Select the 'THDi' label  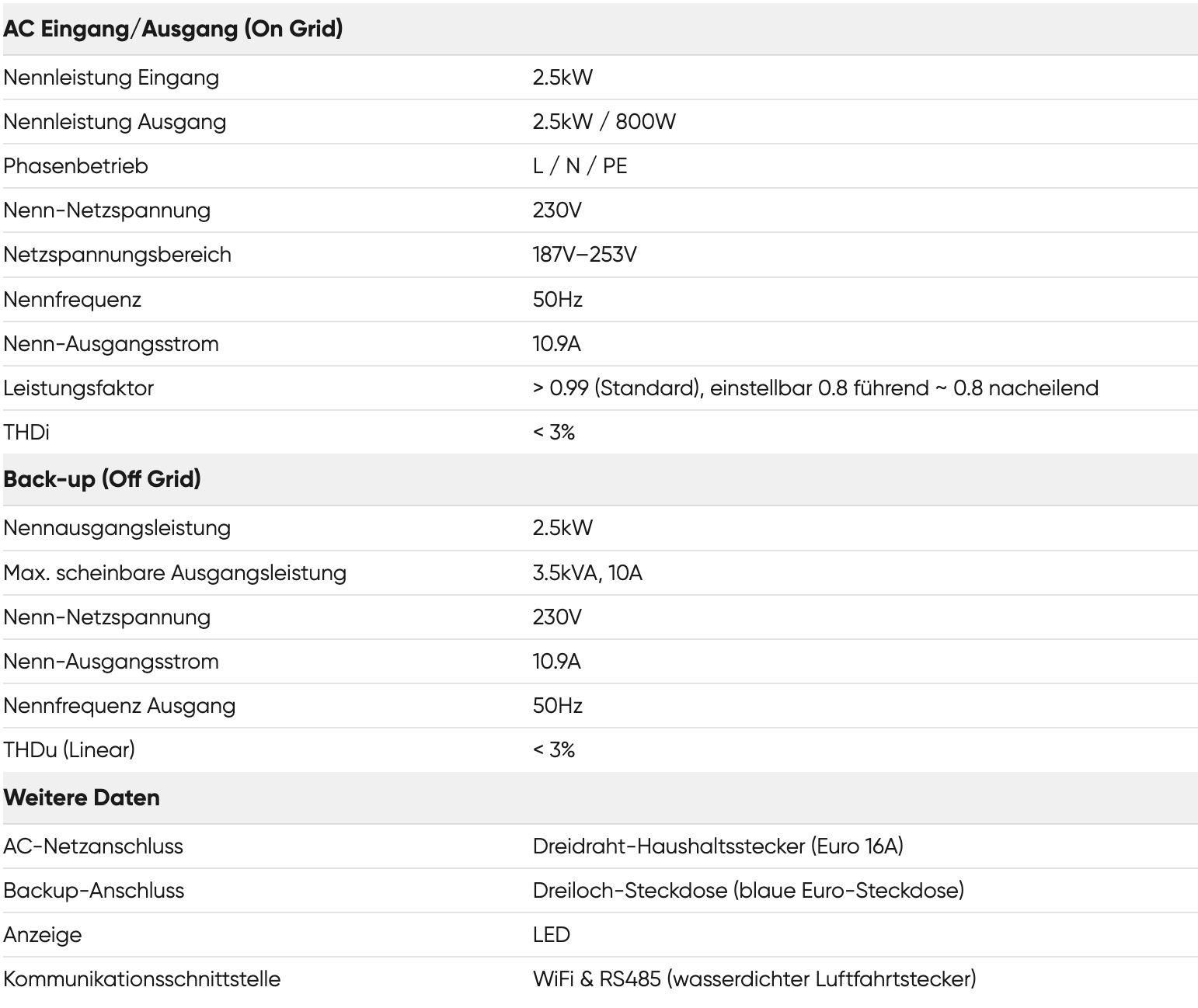tap(26, 433)
